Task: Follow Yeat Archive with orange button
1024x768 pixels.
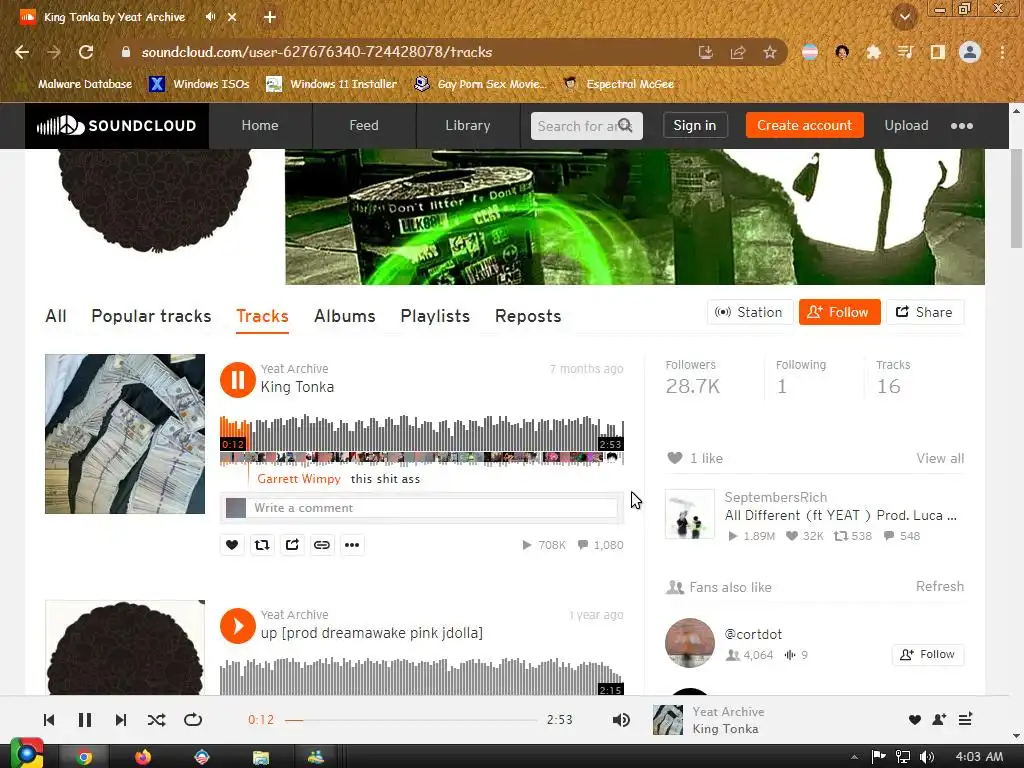Action: click(839, 312)
